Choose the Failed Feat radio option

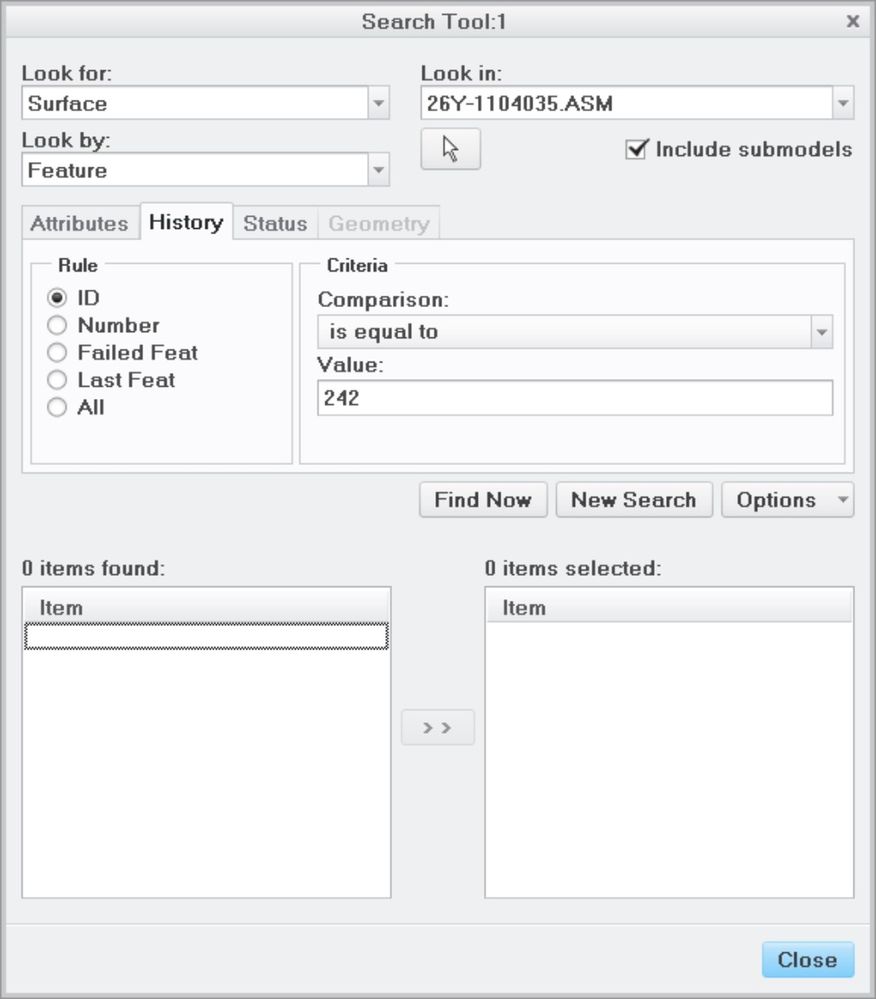coord(57,352)
